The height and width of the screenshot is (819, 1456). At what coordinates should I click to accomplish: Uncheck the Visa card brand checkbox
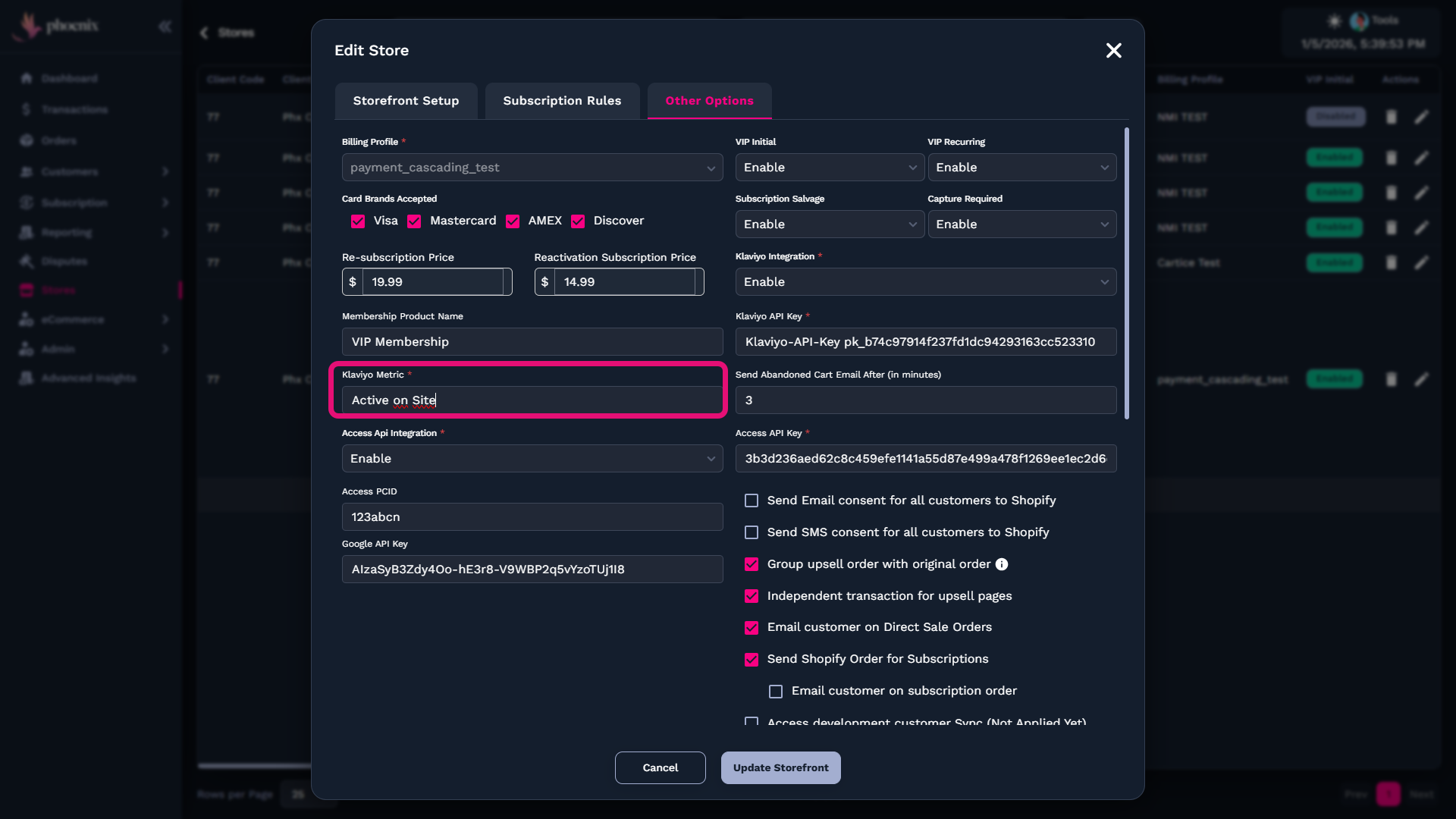coord(358,221)
